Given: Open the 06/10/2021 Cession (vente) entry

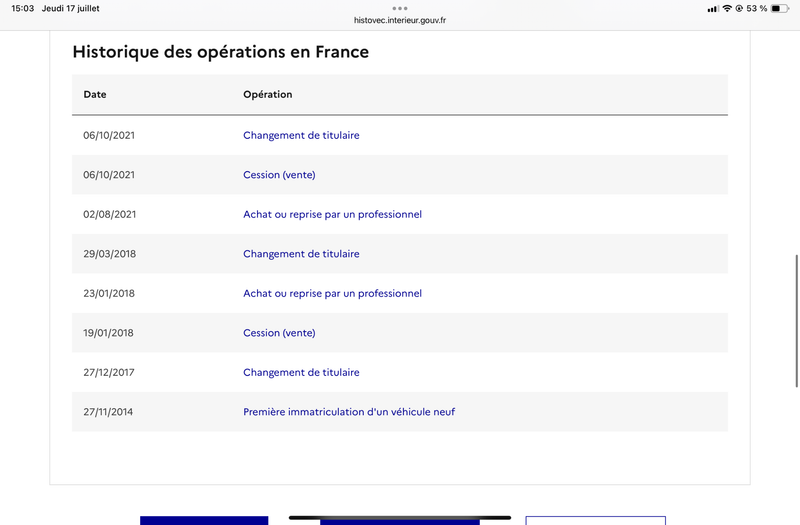Looking at the screenshot, I should pos(279,174).
